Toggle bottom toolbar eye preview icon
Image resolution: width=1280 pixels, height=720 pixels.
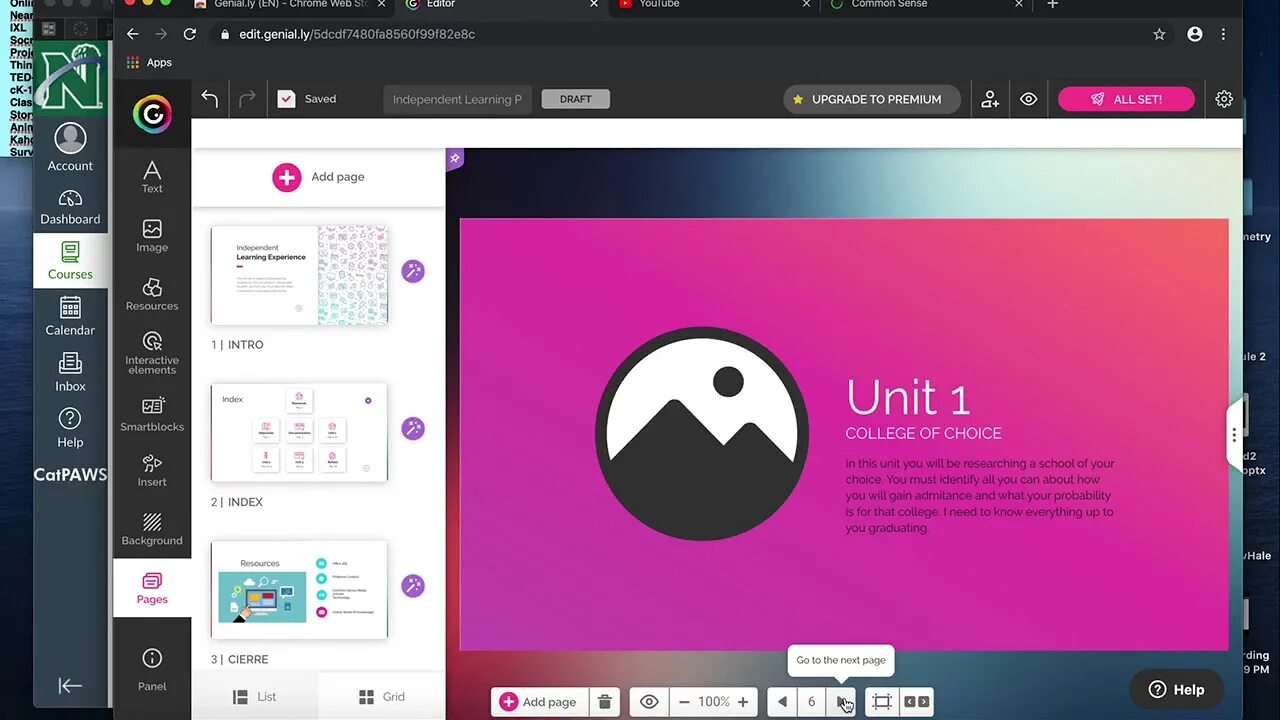tap(649, 702)
